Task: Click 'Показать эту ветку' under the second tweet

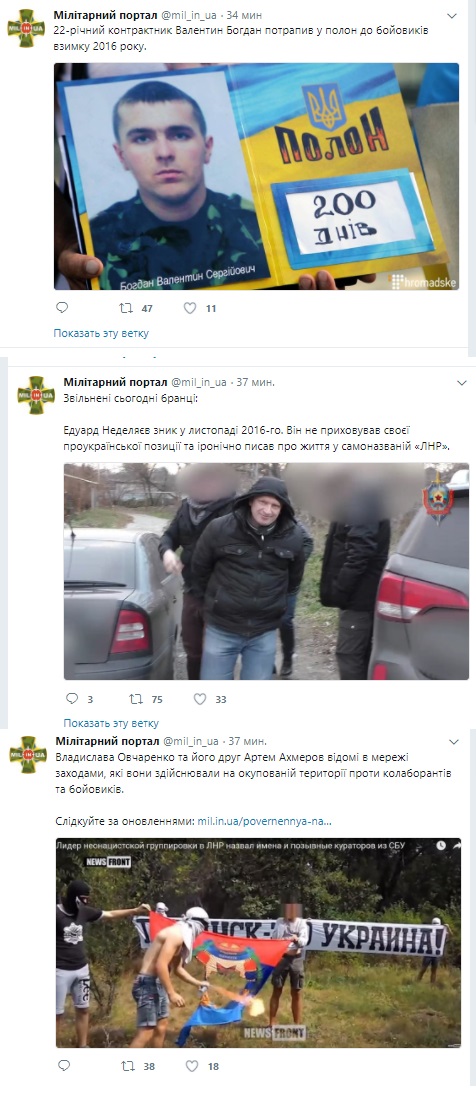Action: tap(111, 723)
